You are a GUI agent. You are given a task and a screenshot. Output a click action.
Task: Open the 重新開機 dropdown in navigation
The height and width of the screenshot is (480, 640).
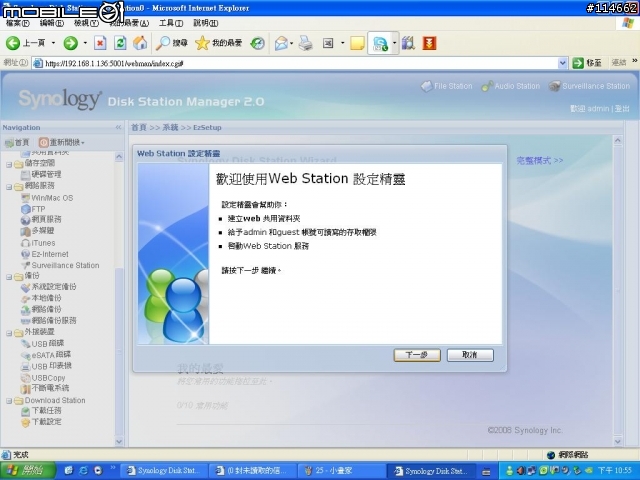pyautogui.click(x=62, y=142)
